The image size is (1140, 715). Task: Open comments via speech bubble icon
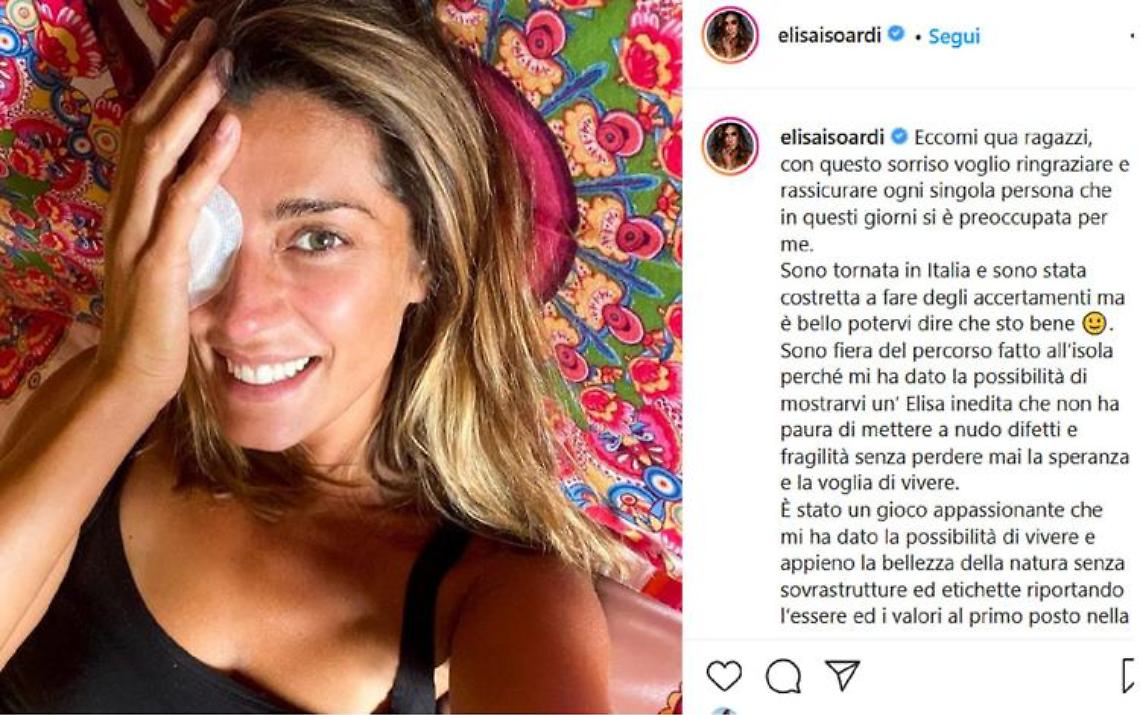[784, 676]
